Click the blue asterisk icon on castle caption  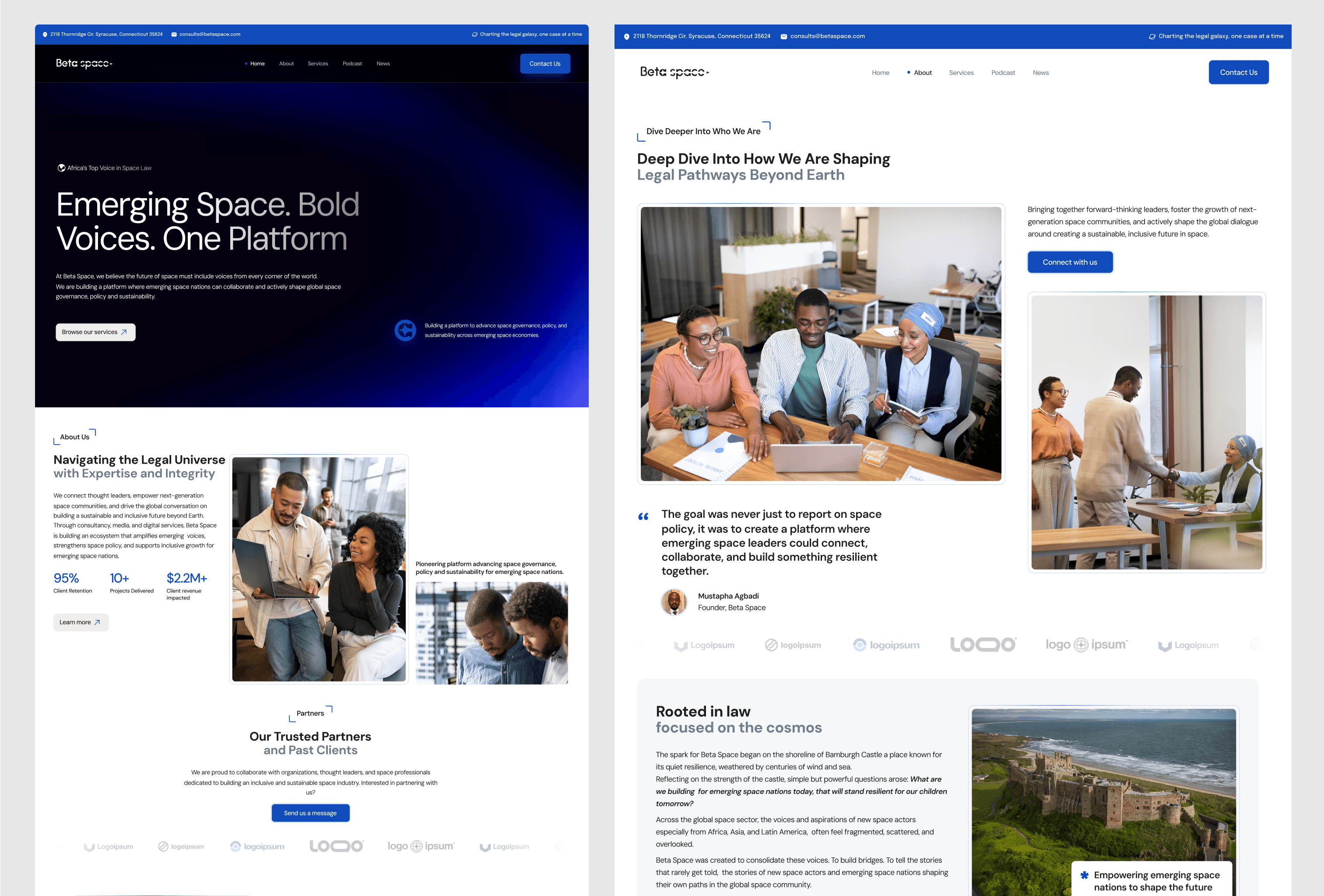(1084, 875)
